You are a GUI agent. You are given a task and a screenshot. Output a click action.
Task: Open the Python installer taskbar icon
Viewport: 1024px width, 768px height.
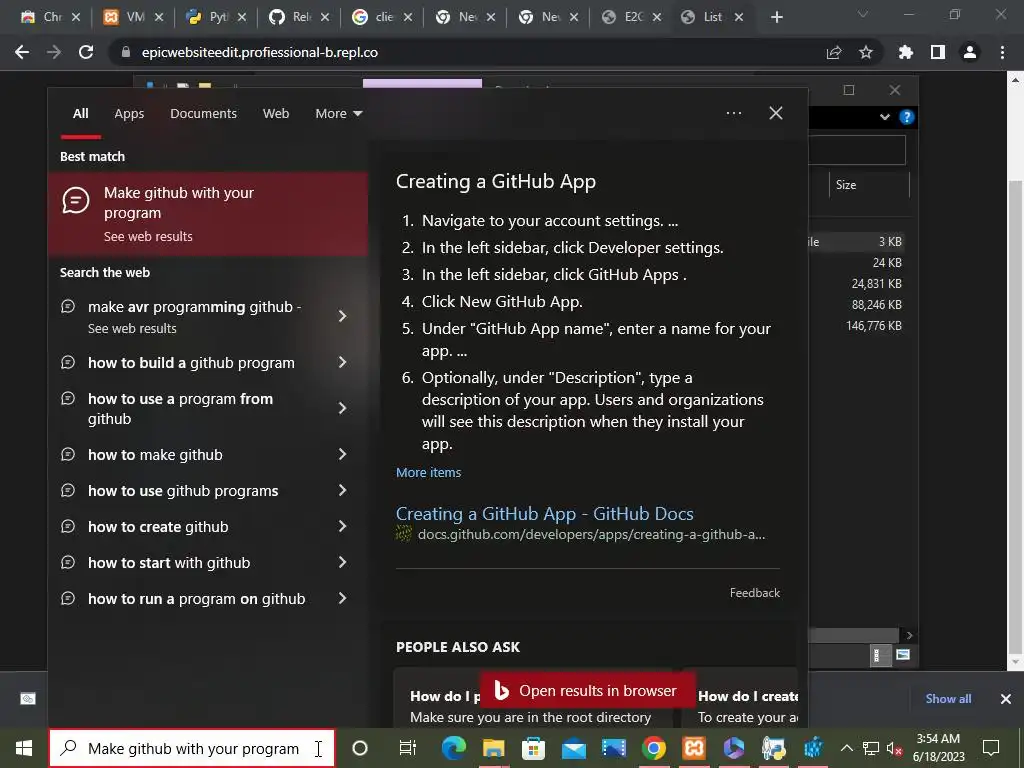(774, 748)
